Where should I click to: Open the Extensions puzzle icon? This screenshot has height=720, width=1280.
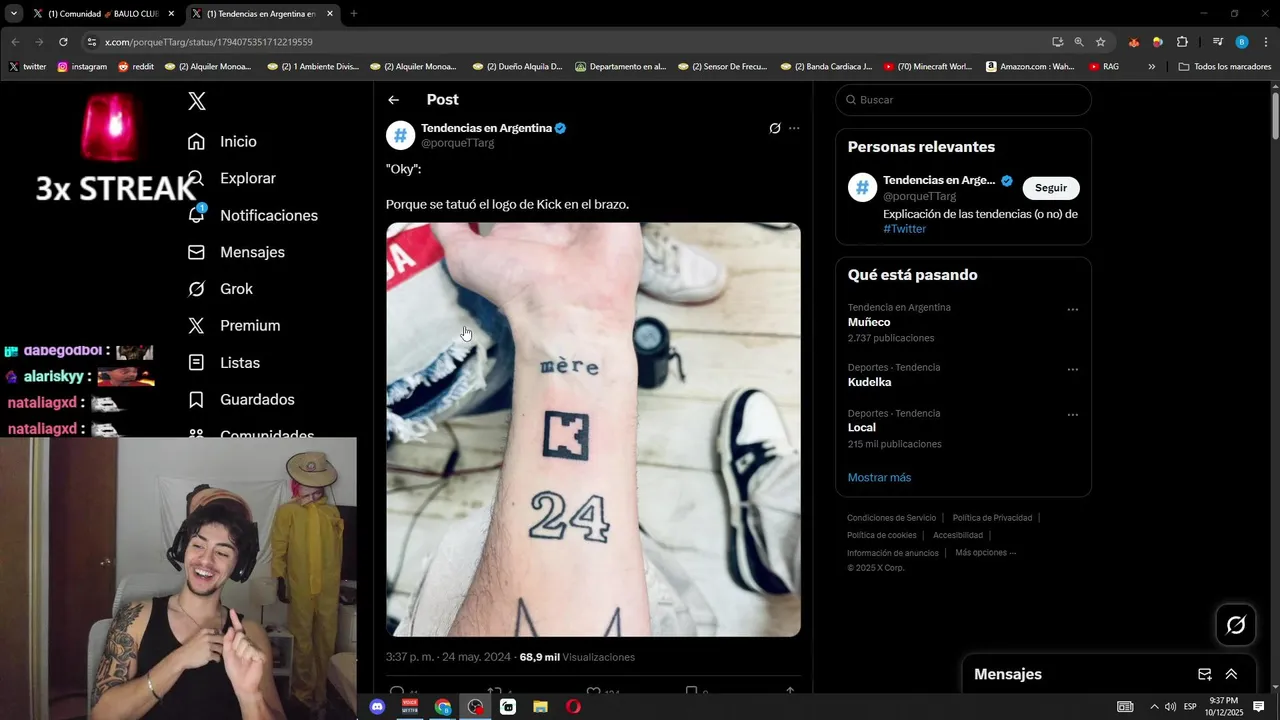coord(1182,42)
